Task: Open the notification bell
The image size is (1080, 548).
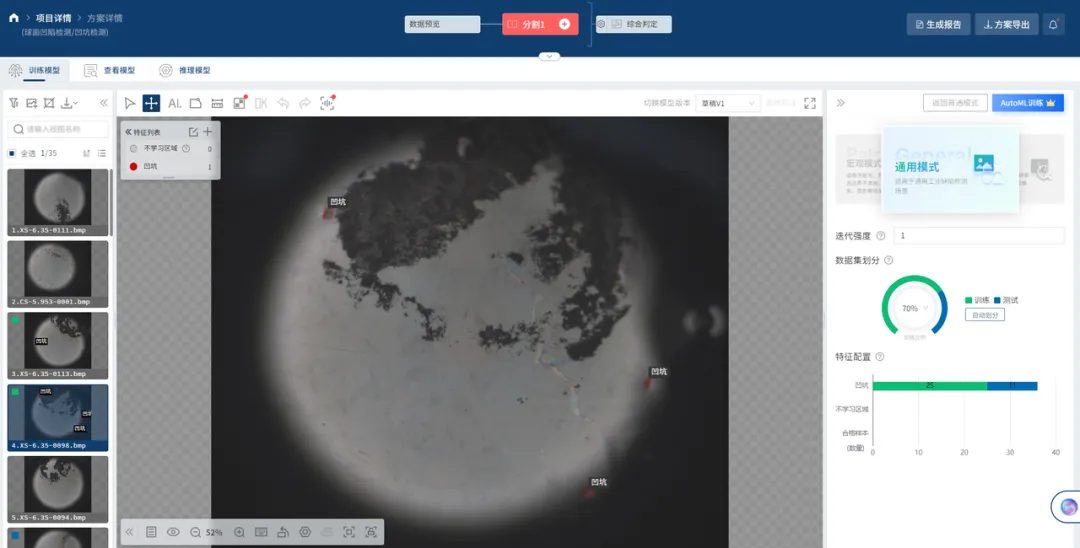Action: (x=1052, y=24)
